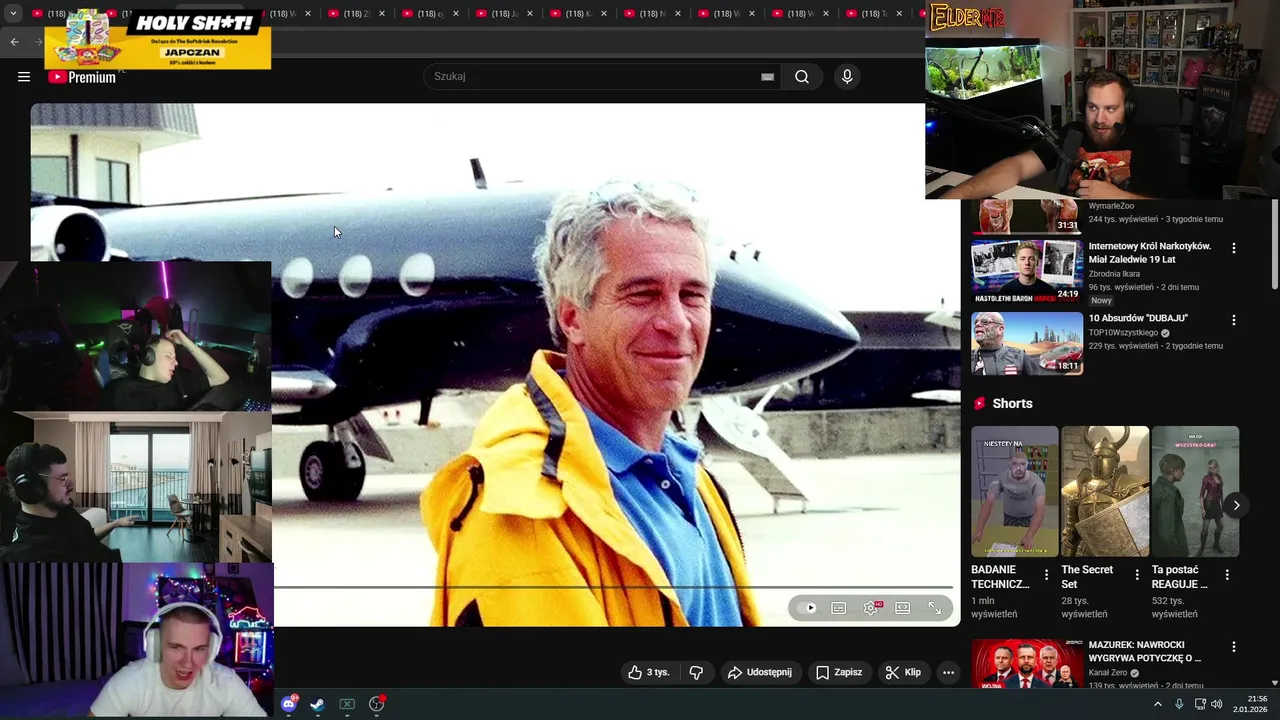Open Kanał Zero channel link
Viewport: 1280px width, 720px height.
point(1108,673)
